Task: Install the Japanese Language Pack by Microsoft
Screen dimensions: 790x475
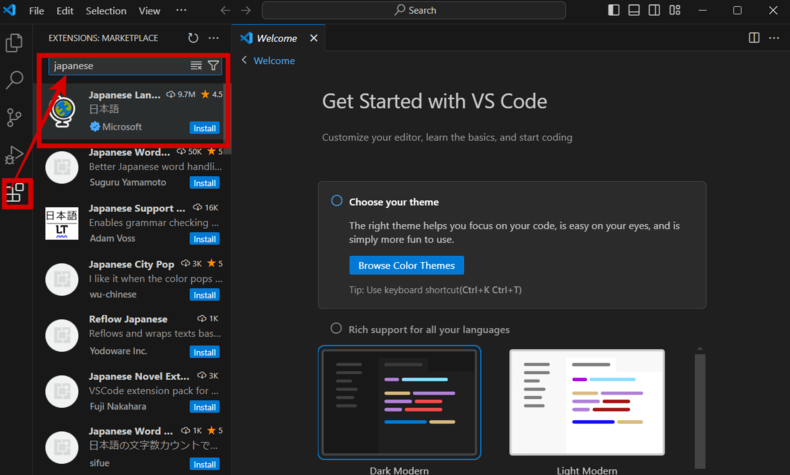Action: 205,128
